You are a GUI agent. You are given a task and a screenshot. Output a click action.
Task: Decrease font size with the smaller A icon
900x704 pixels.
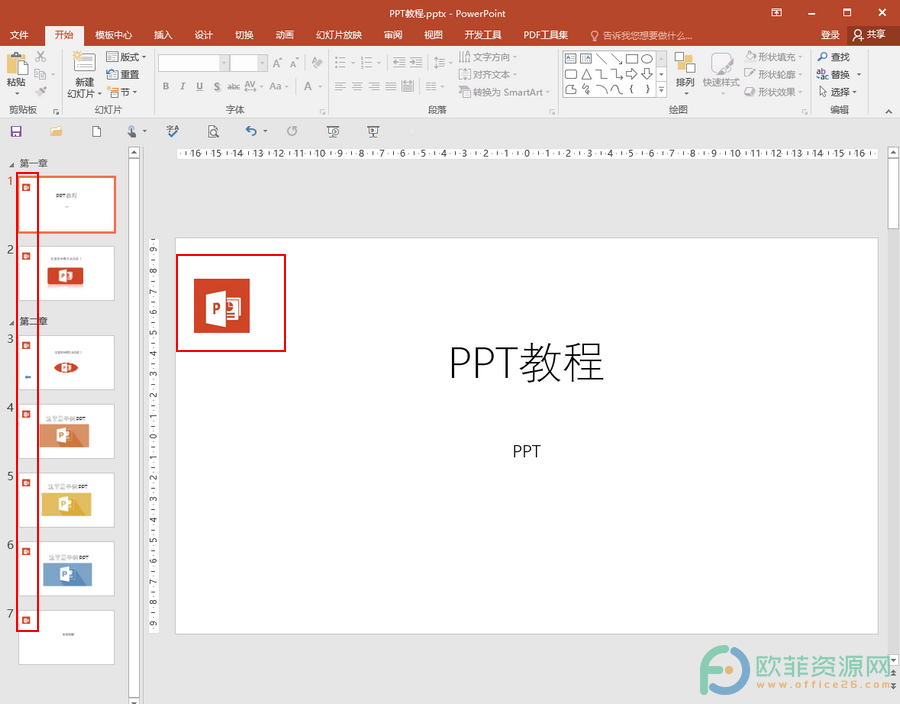(294, 63)
